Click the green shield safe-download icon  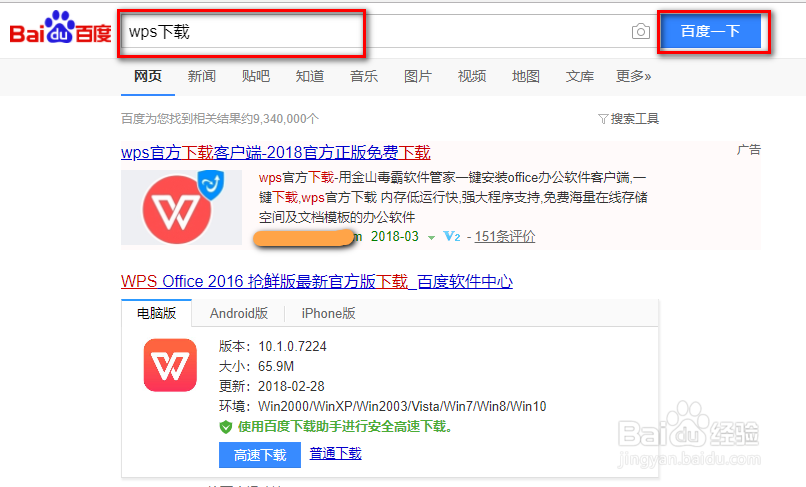tap(226, 427)
